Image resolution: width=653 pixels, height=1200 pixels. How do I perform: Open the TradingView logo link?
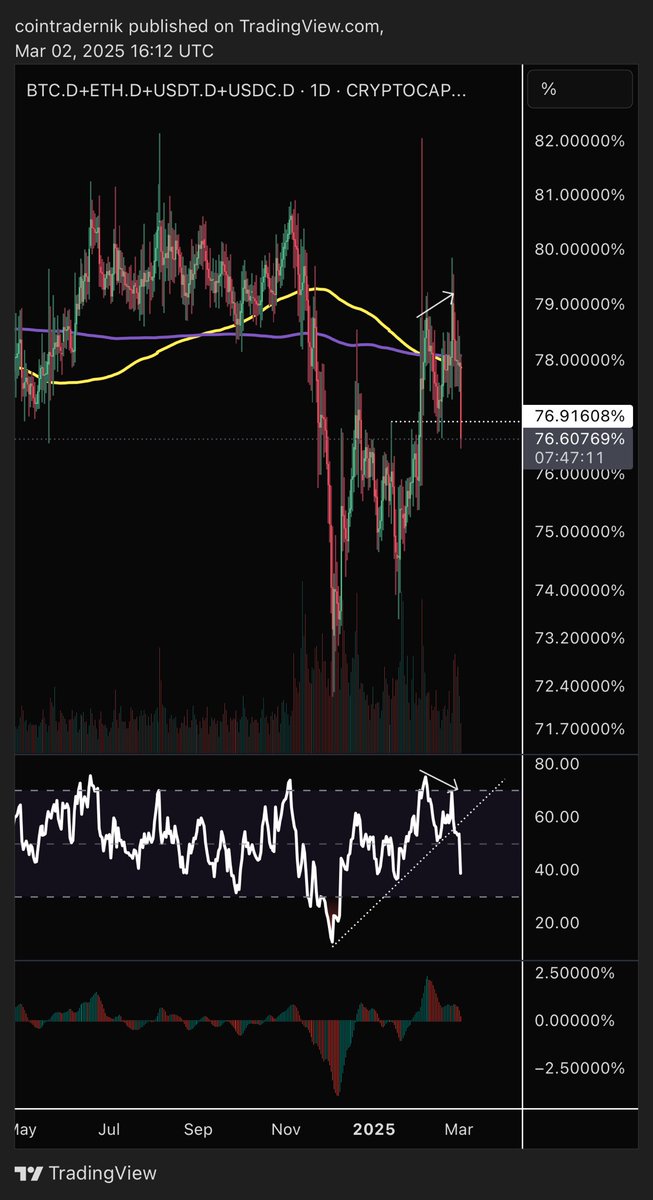click(86, 1172)
